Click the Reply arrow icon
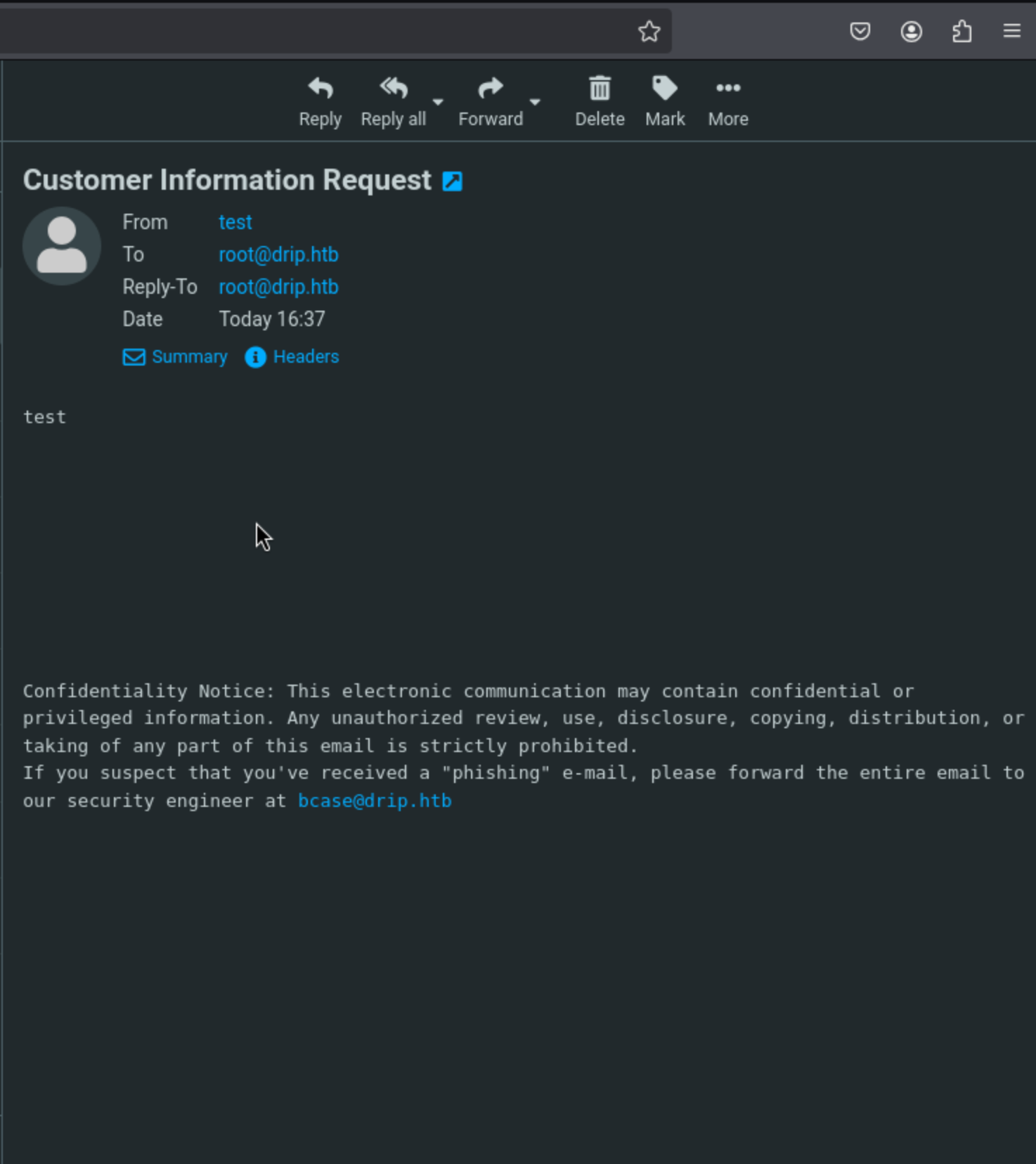 tap(320, 89)
